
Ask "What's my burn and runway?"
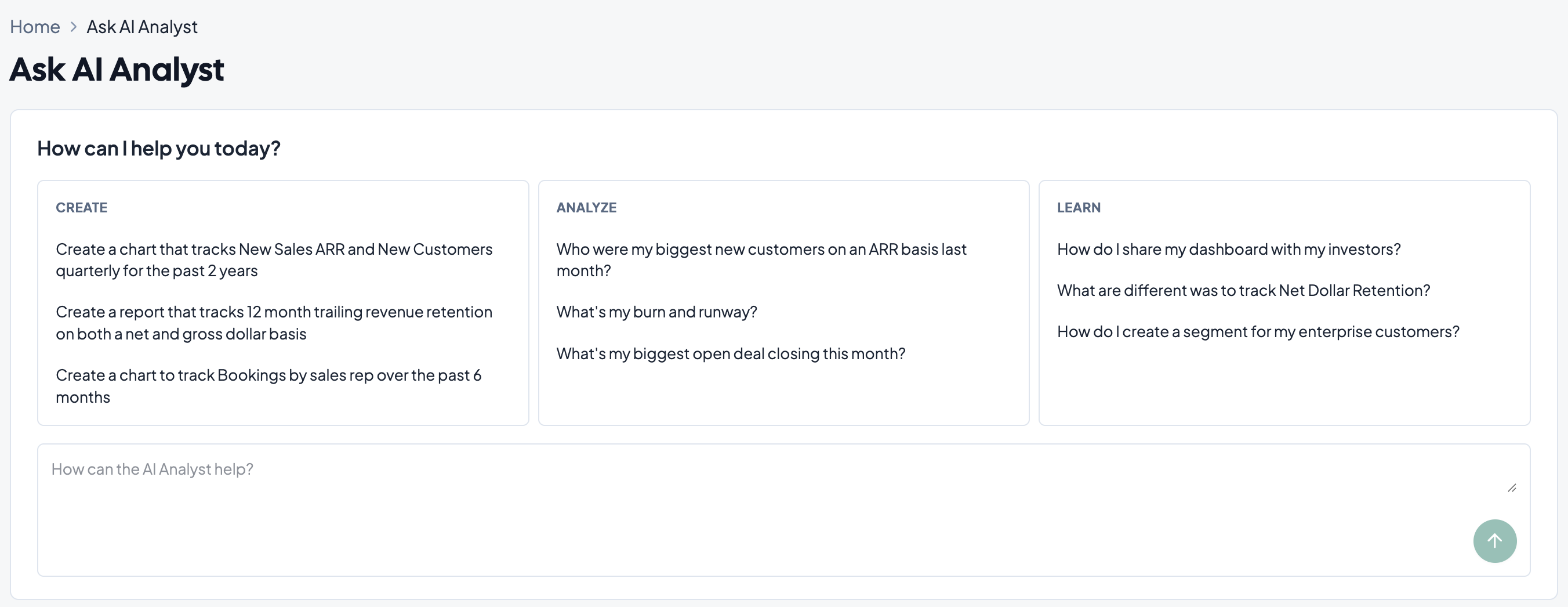pyautogui.click(x=656, y=312)
